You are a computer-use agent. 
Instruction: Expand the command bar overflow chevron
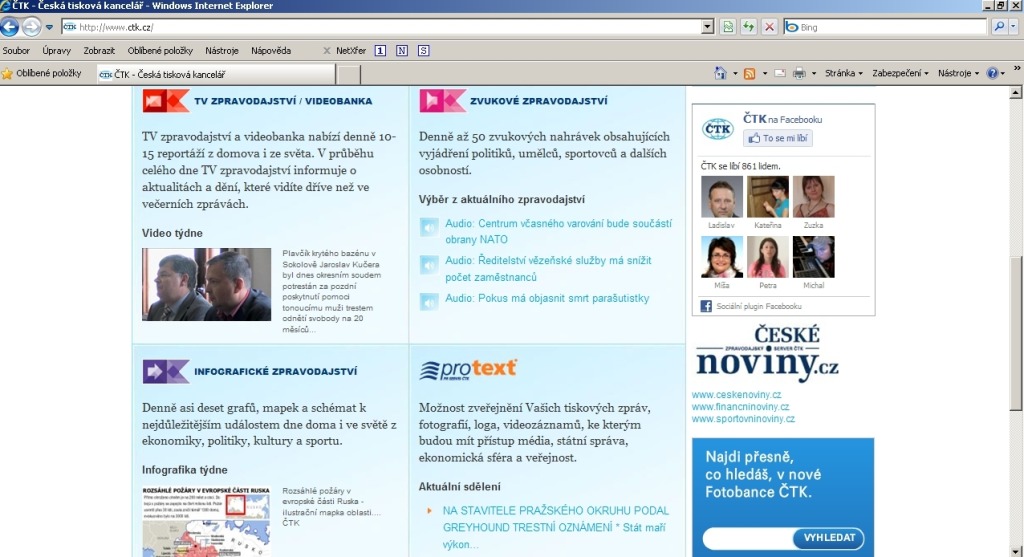point(1017,69)
